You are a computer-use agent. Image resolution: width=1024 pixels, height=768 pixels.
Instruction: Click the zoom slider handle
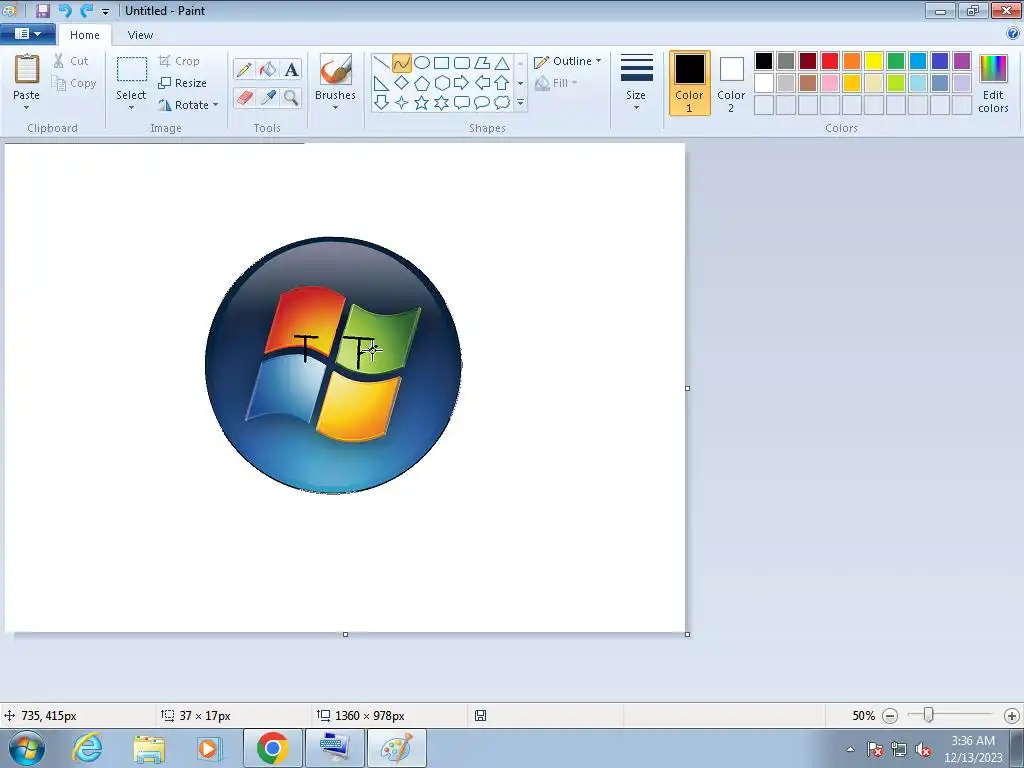pos(928,715)
